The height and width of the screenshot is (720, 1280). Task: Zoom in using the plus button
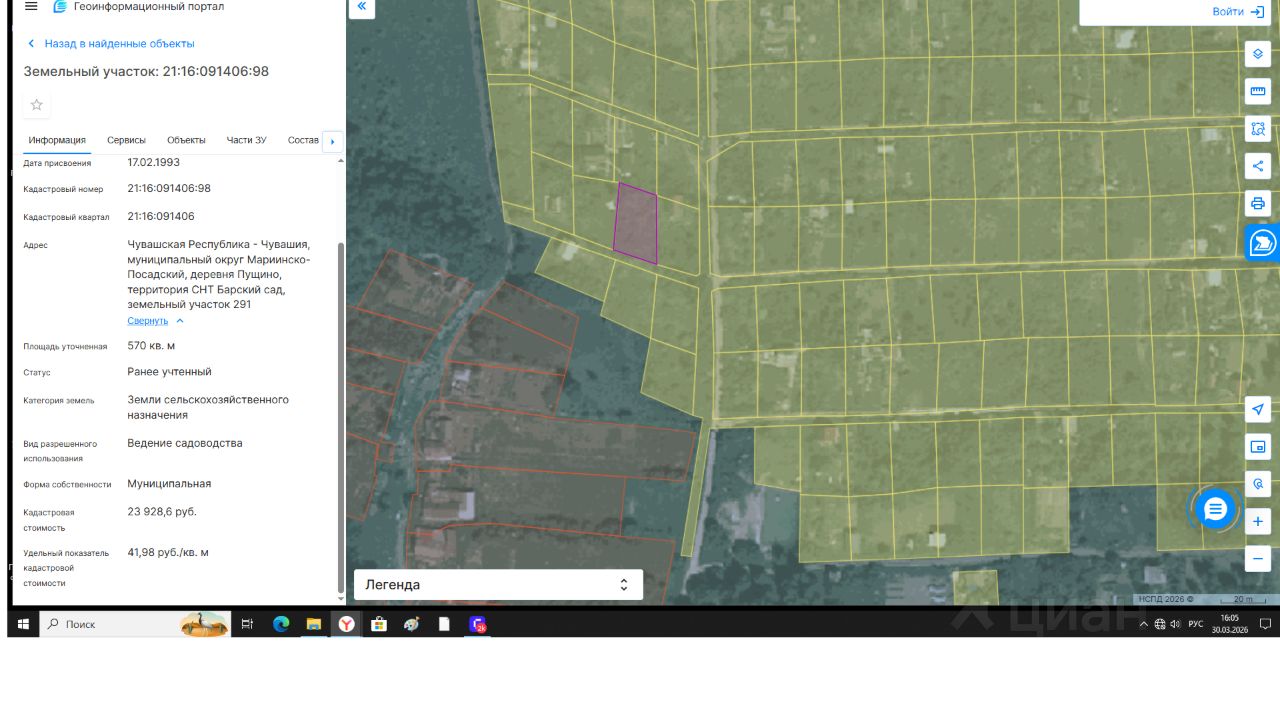1258,521
